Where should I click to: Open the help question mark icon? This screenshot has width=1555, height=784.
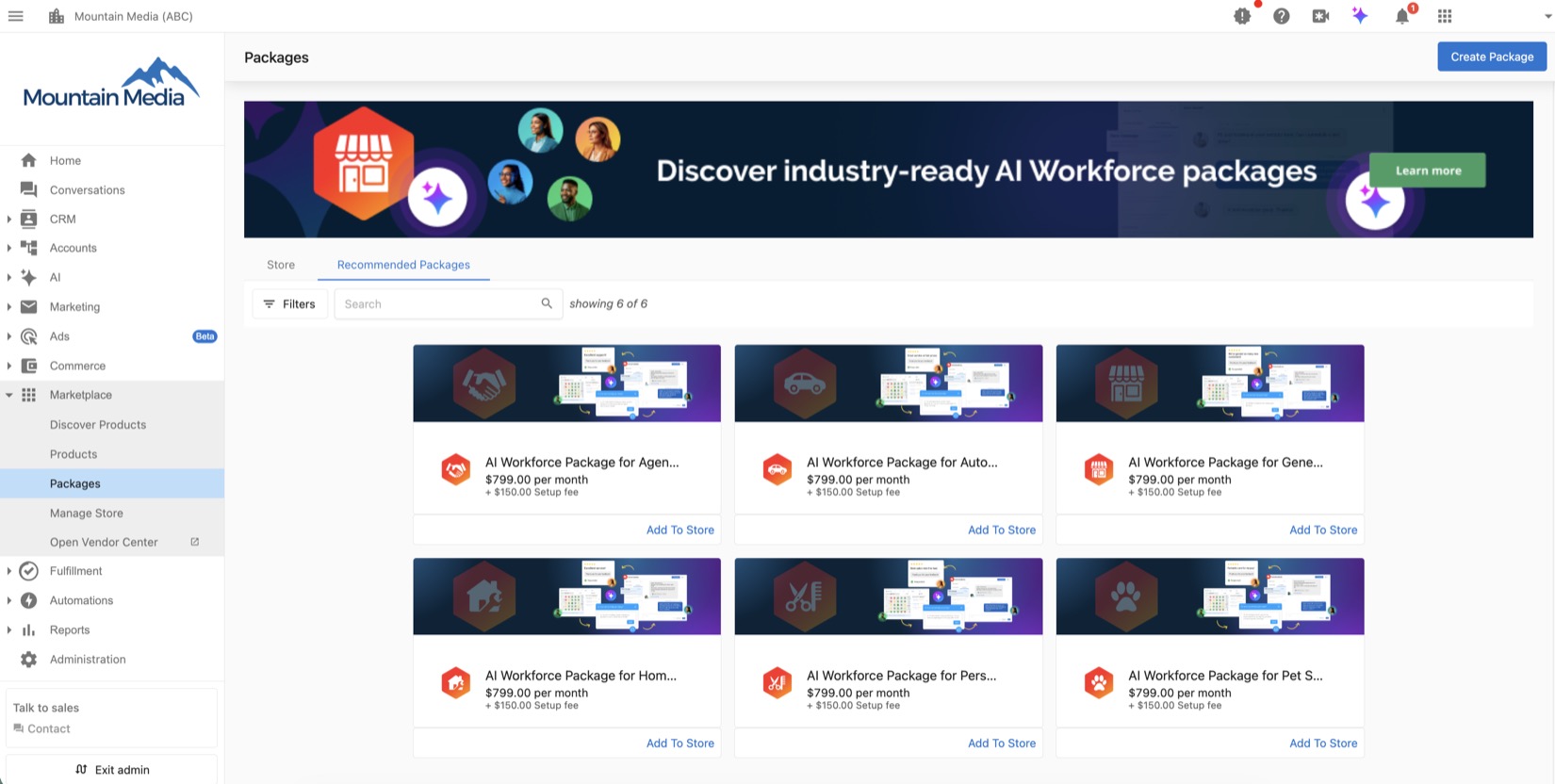pyautogui.click(x=1282, y=16)
